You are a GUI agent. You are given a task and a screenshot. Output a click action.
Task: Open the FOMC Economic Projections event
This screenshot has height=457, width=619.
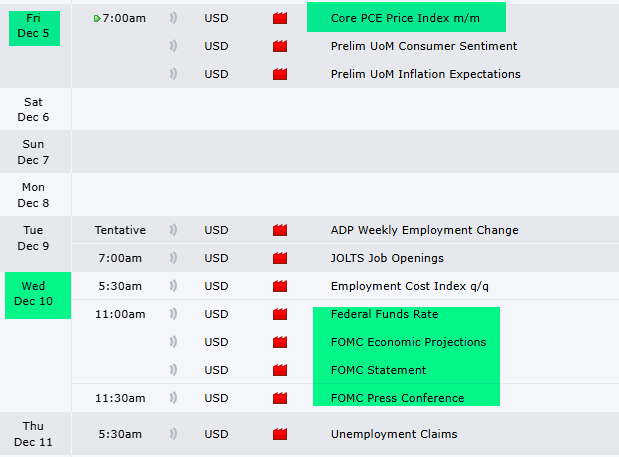coord(408,342)
